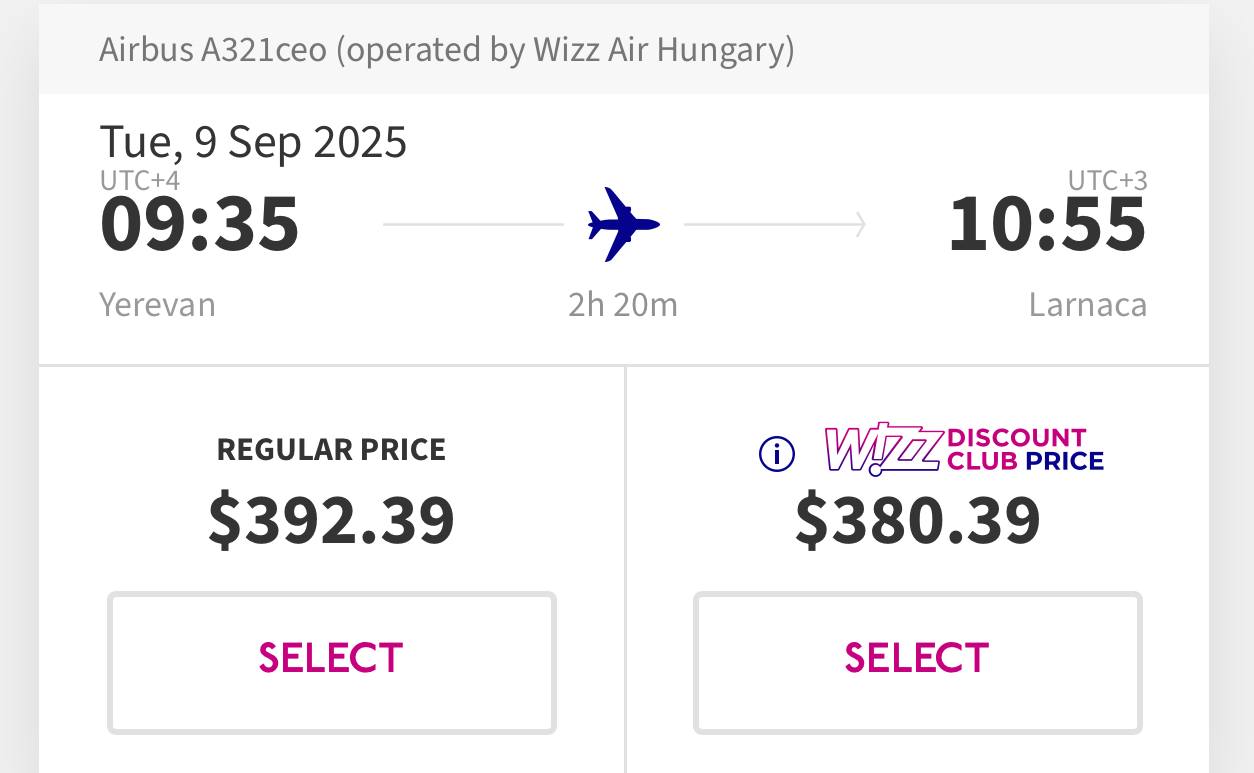1254x773 pixels.
Task: Tap the Yerevan departure city label
Action: 158,304
